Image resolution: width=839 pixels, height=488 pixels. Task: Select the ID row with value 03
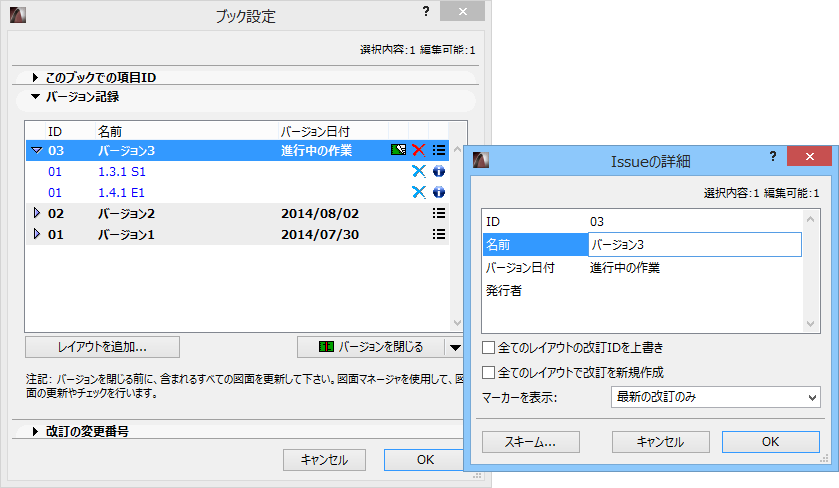pos(642,222)
